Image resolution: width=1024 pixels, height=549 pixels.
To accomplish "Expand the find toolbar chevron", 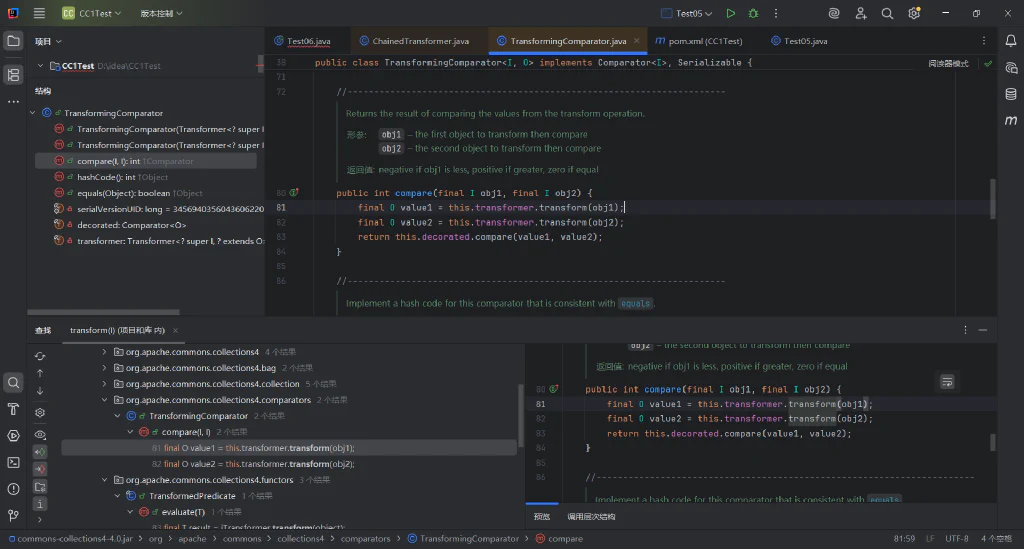I will pos(40,520).
